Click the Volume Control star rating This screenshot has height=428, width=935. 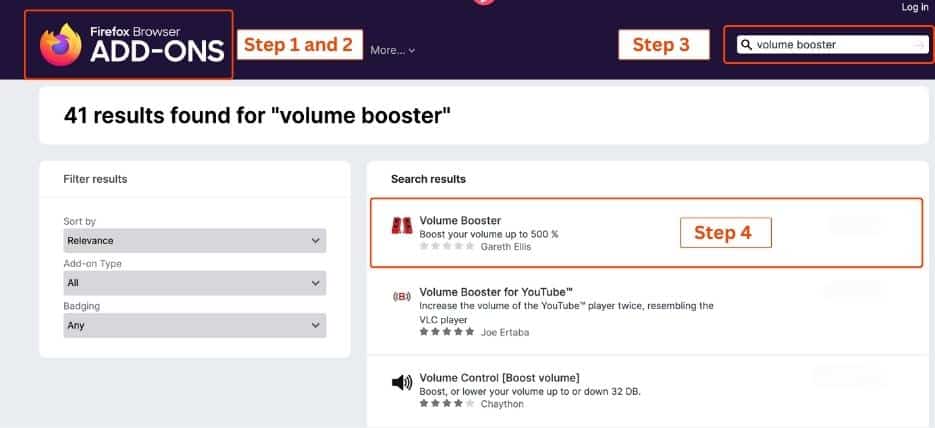[x=442, y=404]
